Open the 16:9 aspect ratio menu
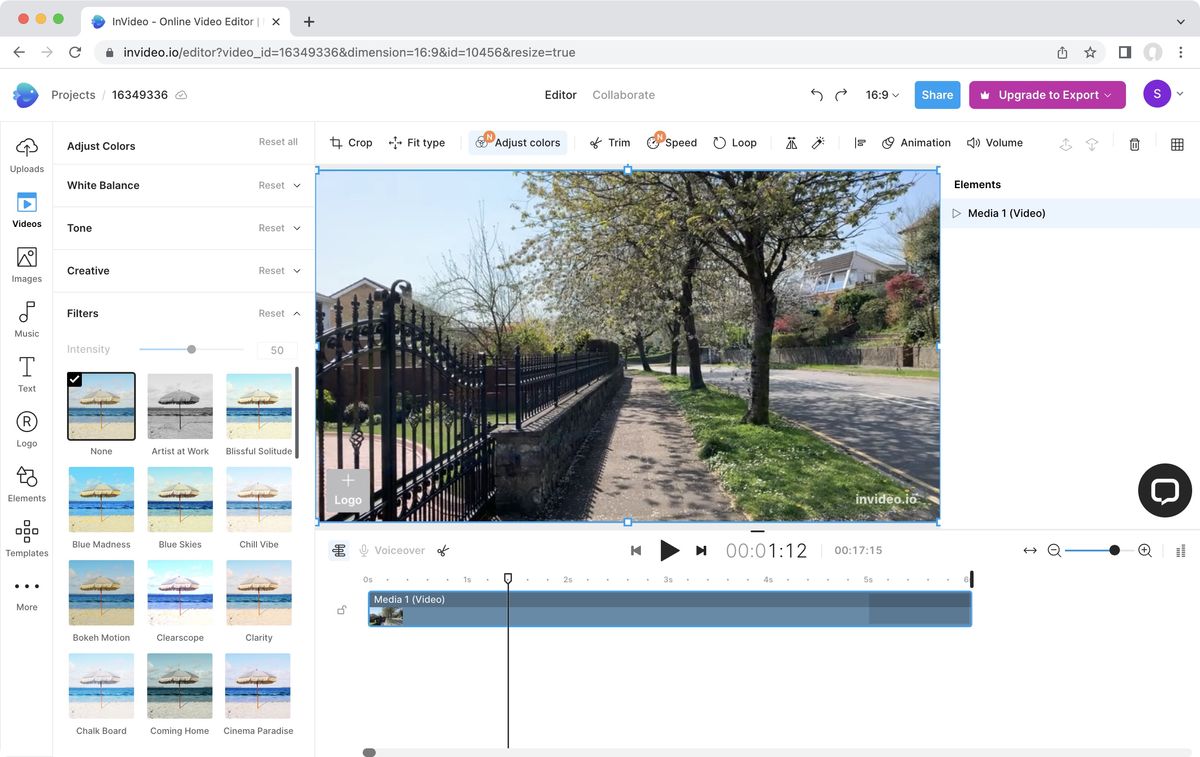 [879, 95]
